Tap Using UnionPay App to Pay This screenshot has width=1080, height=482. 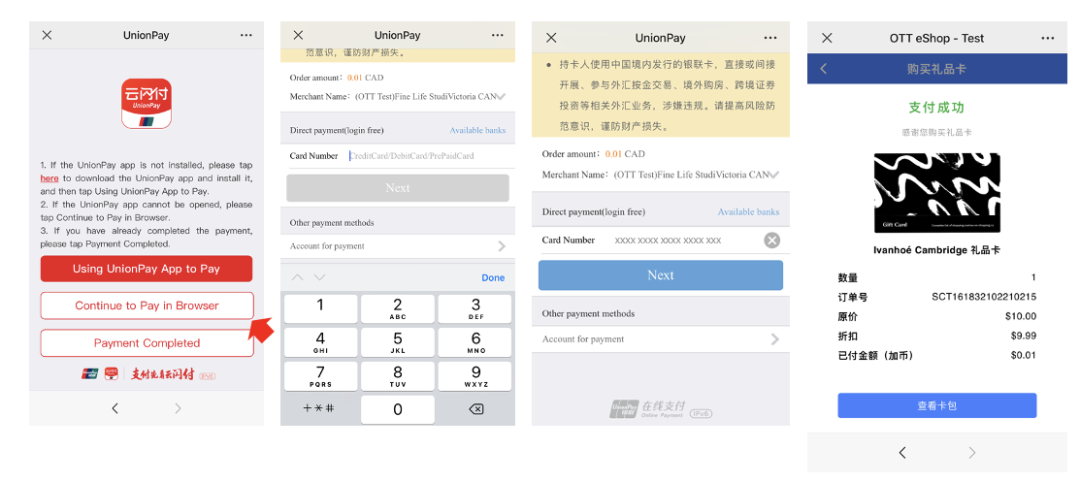tap(146, 269)
